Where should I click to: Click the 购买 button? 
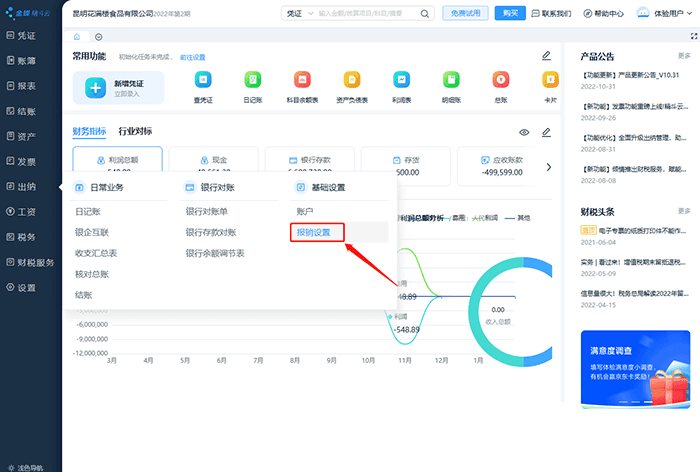(x=510, y=13)
